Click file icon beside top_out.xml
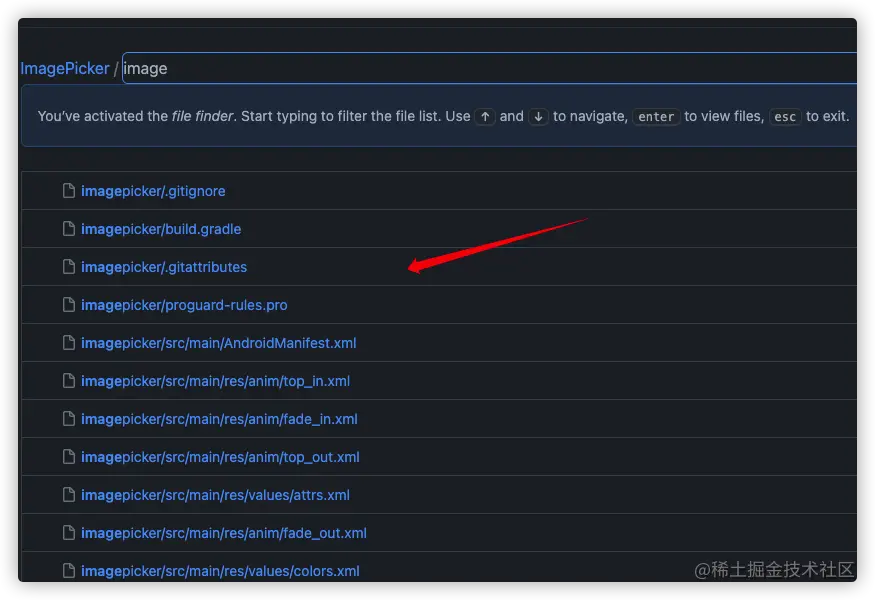This screenshot has width=875, height=600. 69,457
